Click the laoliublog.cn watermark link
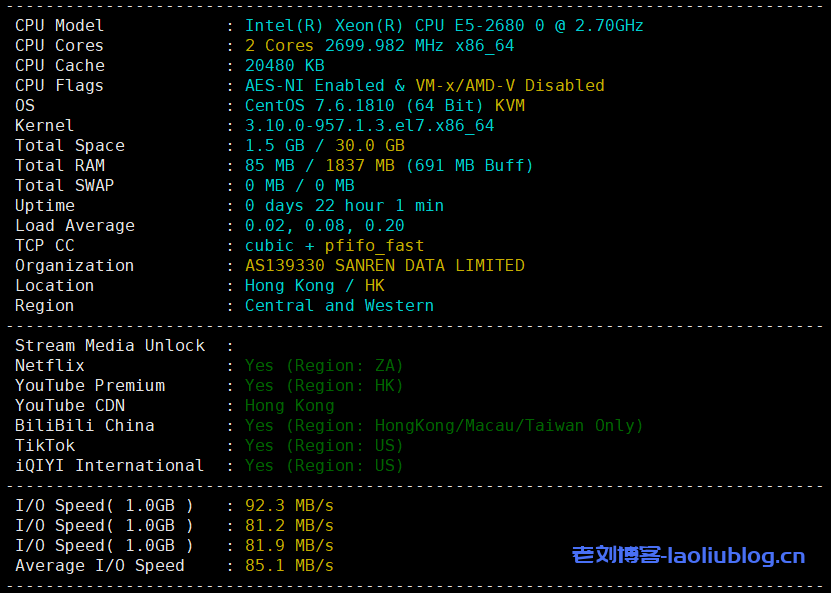Viewport: 831px width, 593px height. click(x=688, y=555)
